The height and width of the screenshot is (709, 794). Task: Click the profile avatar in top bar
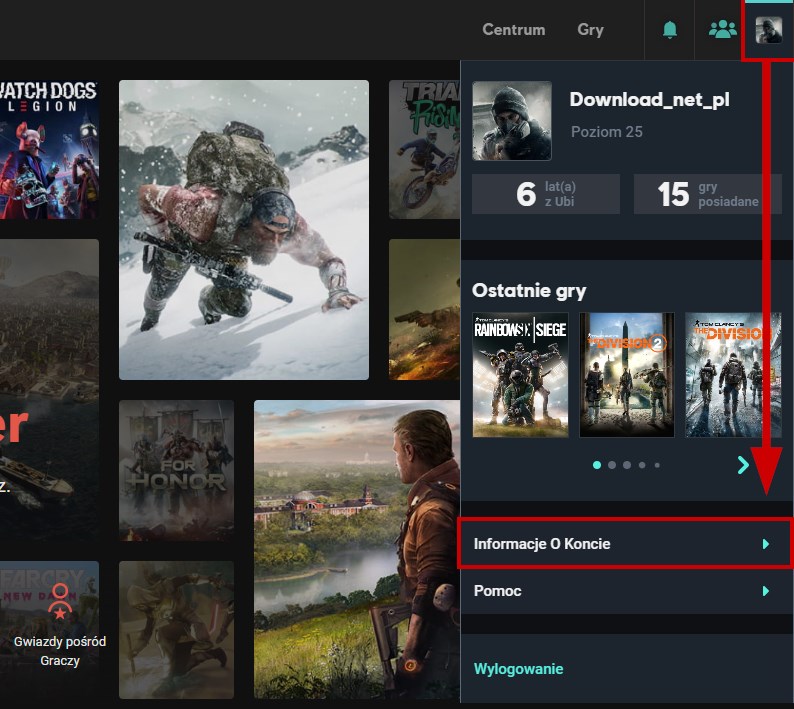coord(768,30)
